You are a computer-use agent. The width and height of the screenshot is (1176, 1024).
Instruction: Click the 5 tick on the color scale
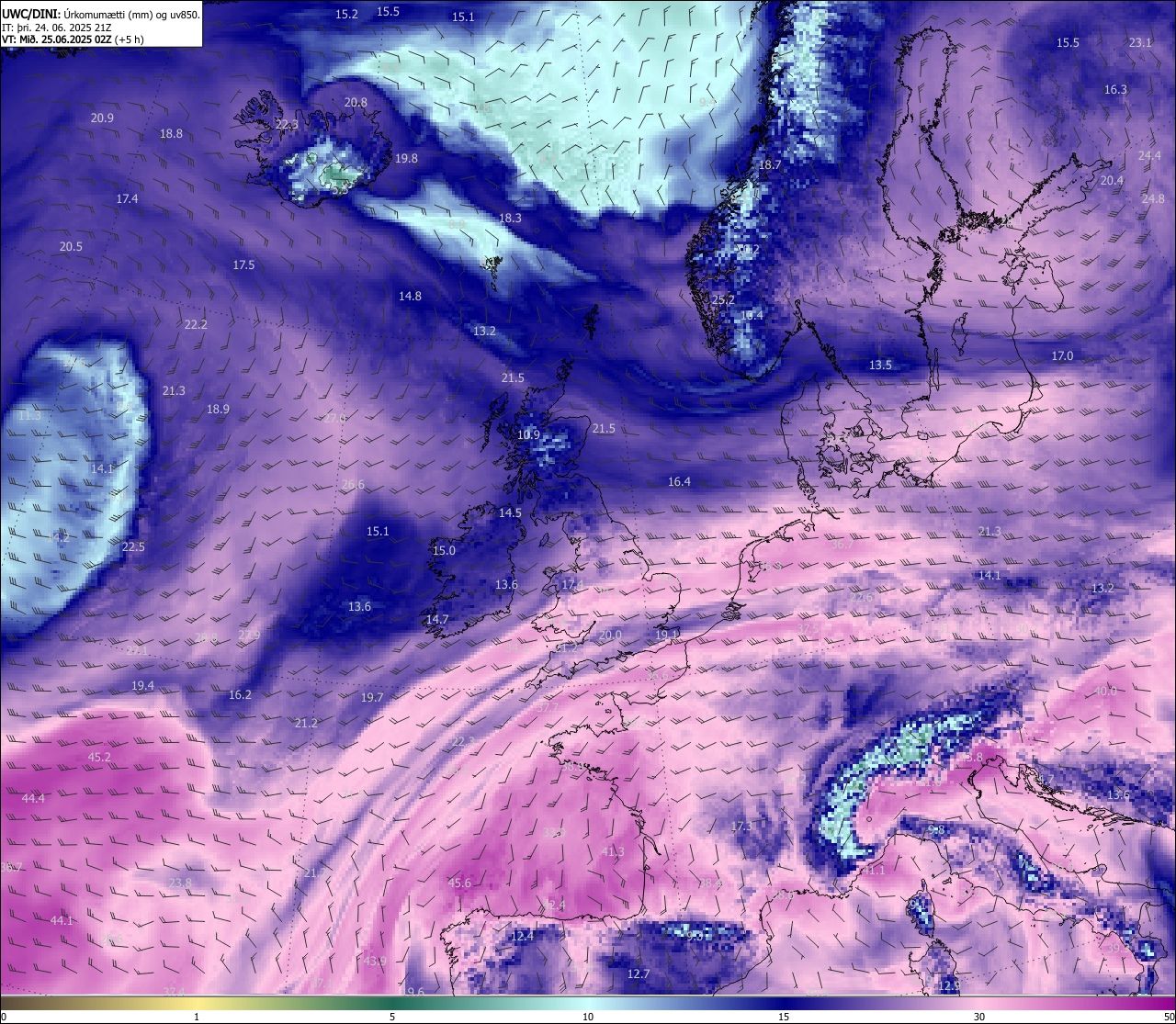click(392, 1017)
